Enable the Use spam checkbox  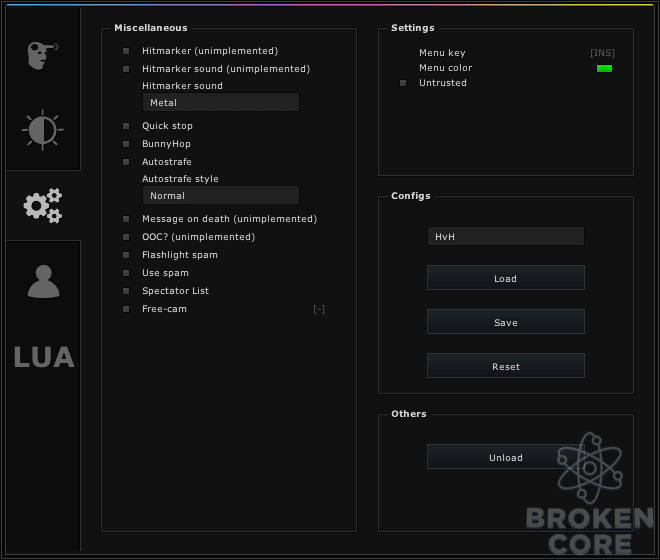(126, 273)
